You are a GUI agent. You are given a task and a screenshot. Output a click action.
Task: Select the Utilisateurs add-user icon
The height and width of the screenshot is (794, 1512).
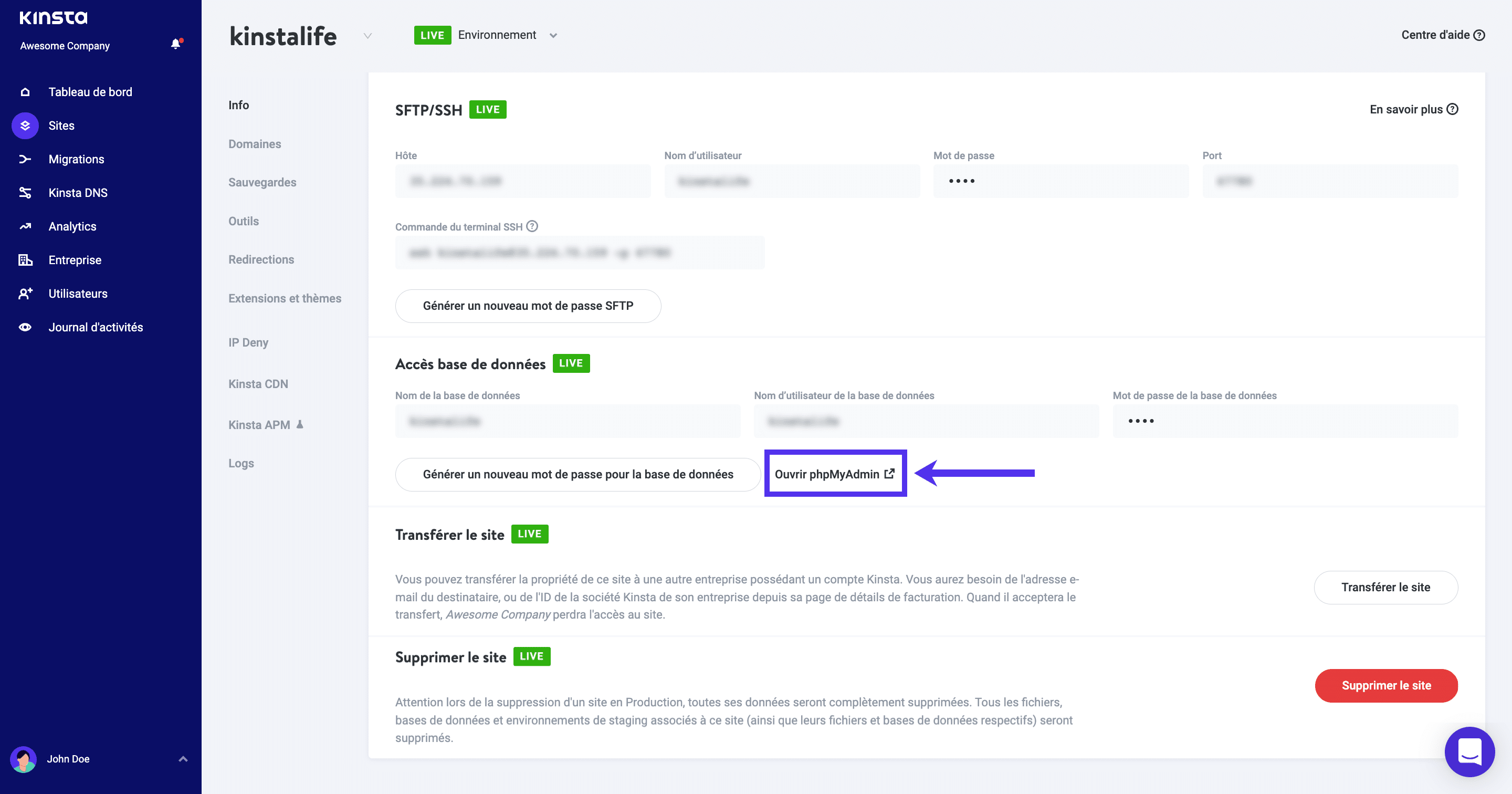(25, 294)
